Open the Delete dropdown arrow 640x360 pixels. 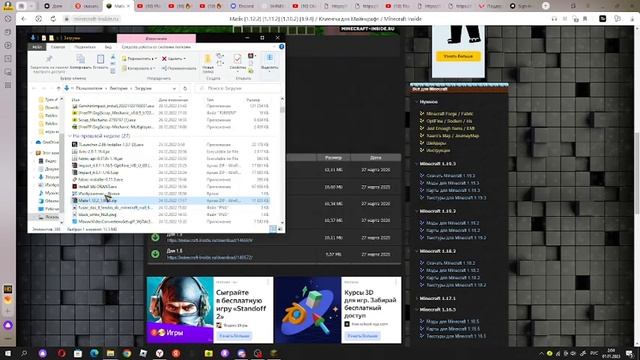click(x=184, y=59)
